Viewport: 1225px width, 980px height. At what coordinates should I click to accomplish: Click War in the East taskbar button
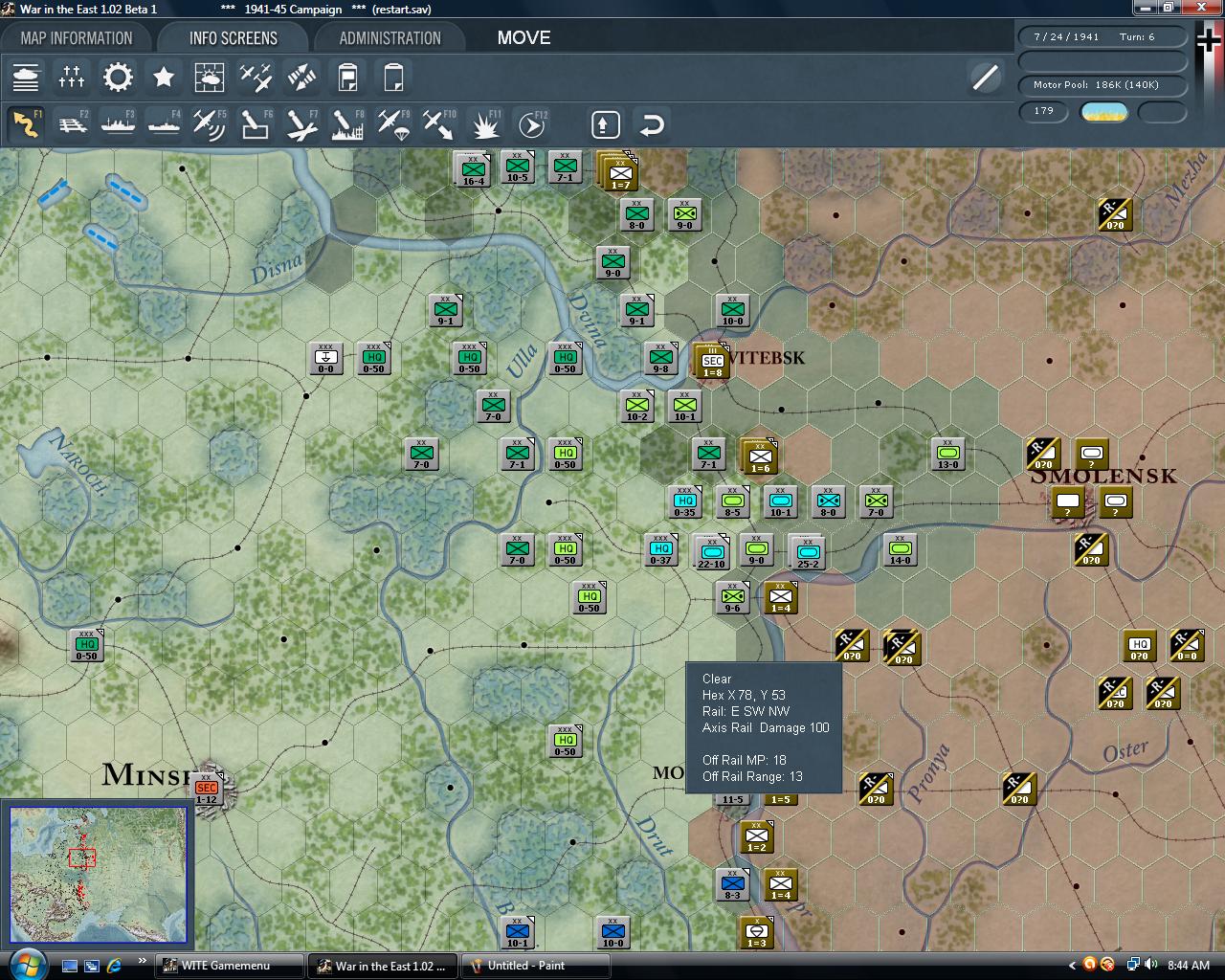pyautogui.click(x=383, y=966)
